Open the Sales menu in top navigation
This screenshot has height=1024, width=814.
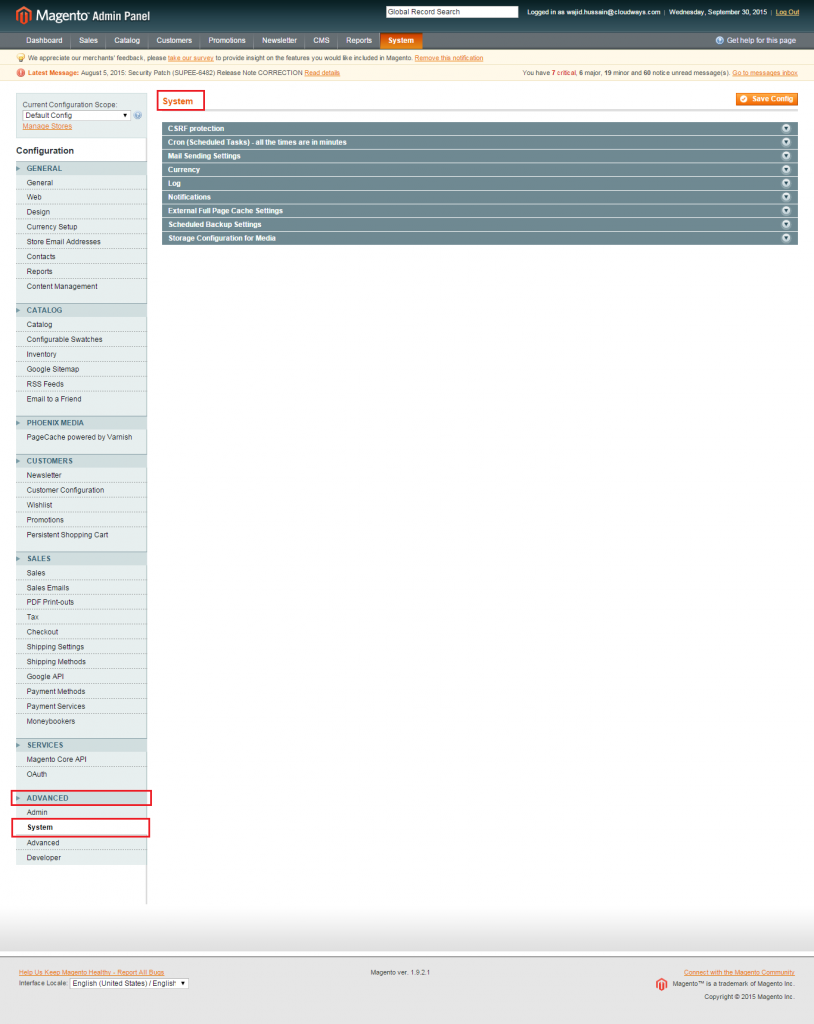point(88,40)
